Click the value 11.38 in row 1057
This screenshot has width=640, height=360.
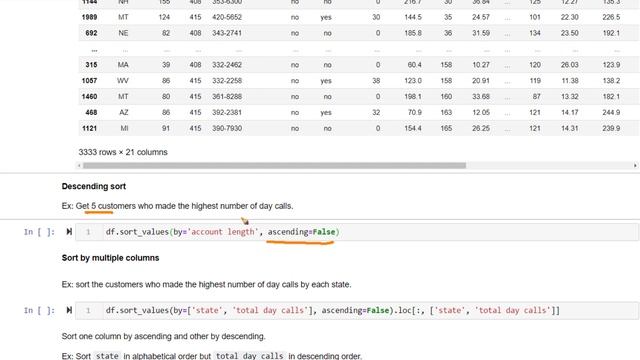pos(570,81)
